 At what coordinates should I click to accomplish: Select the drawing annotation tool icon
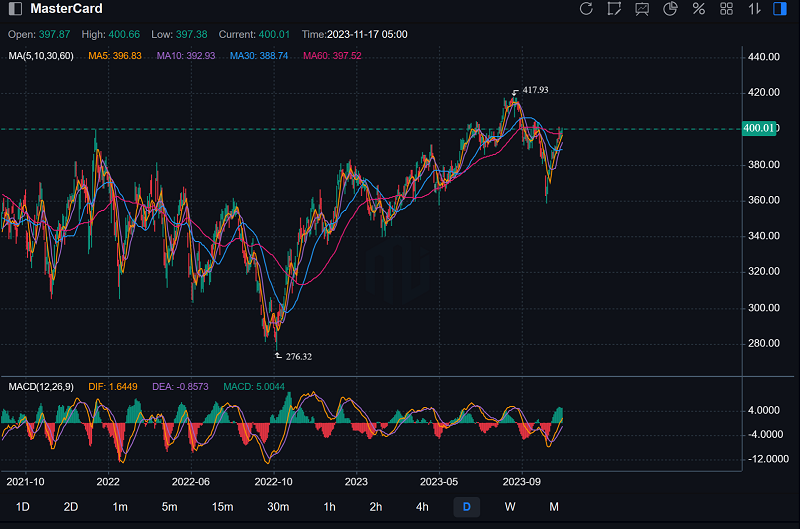click(x=614, y=9)
